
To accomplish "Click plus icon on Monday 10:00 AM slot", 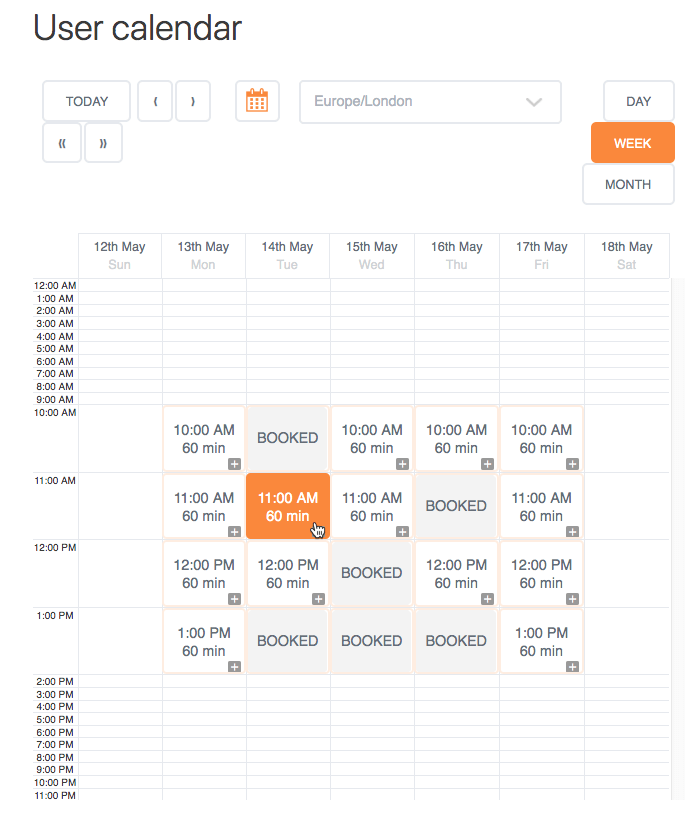I will [x=234, y=464].
